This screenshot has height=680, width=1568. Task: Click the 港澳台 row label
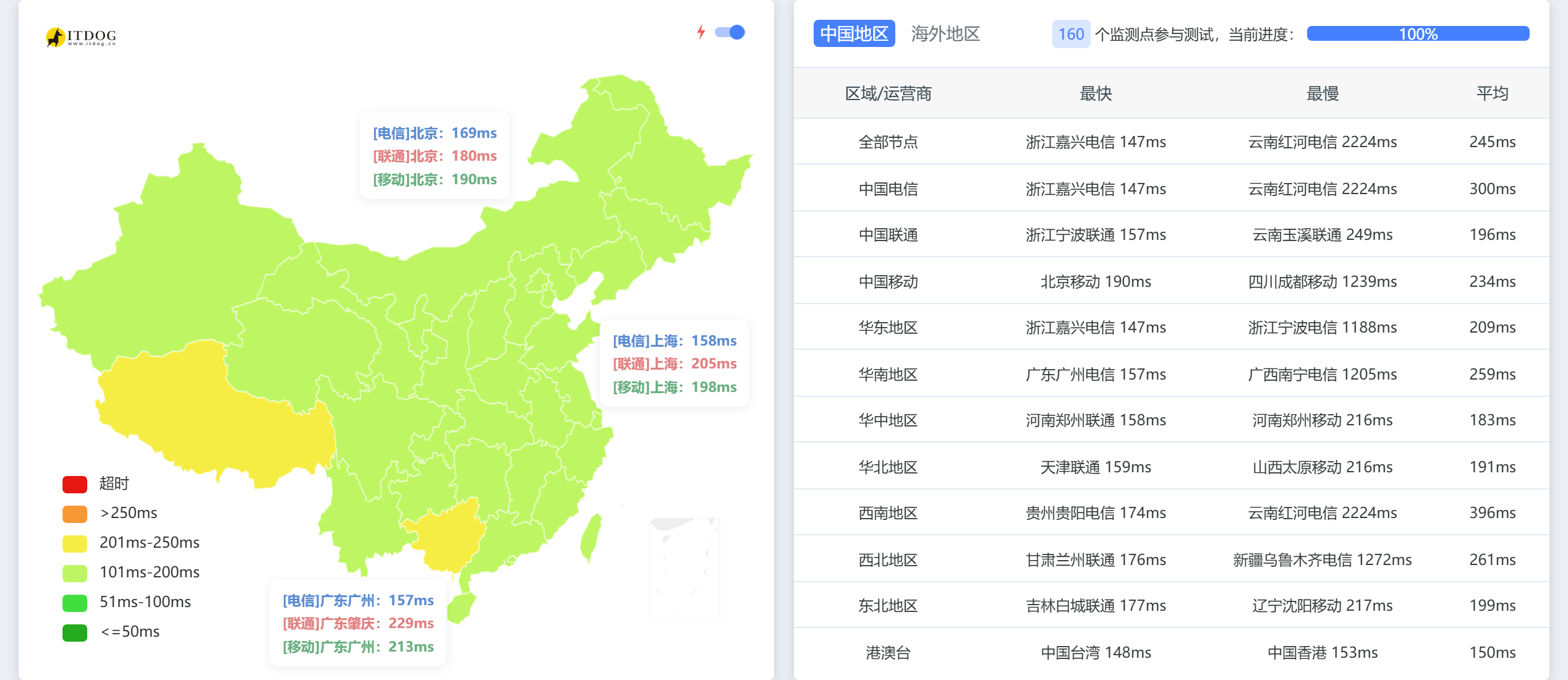tap(888, 652)
